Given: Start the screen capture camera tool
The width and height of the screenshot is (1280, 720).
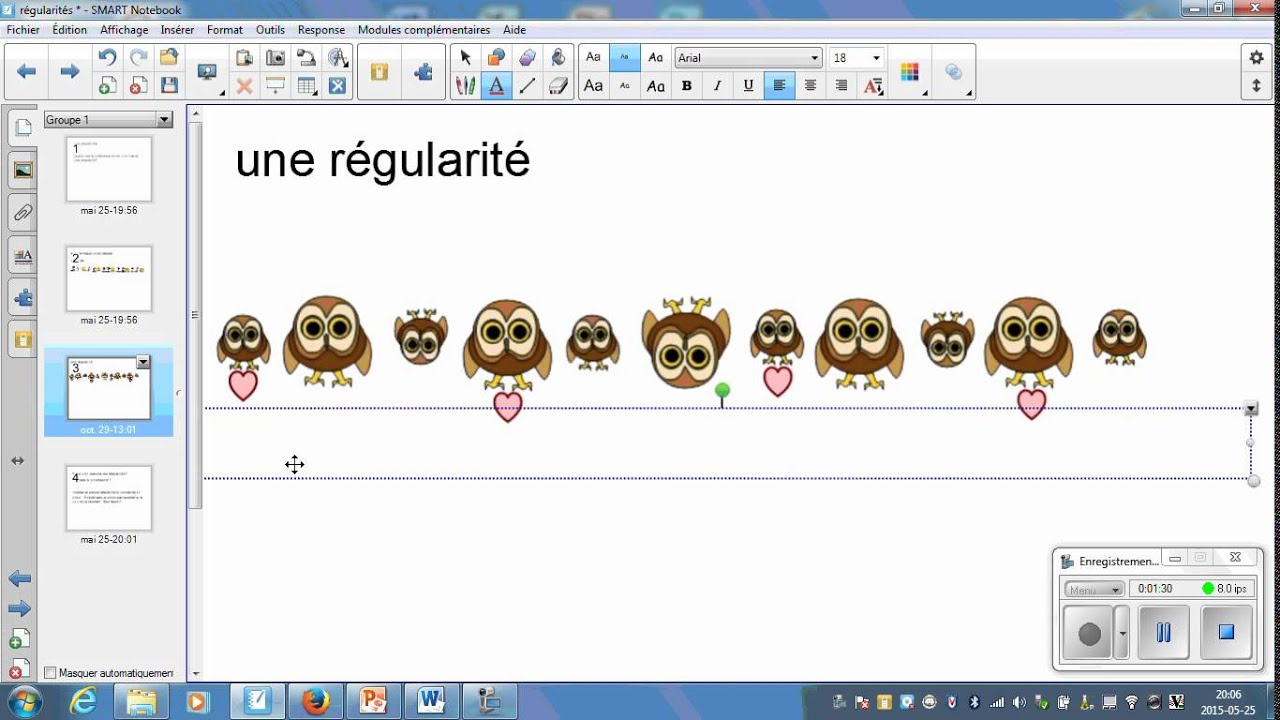Looking at the screenshot, I should pyautogui.click(x=275, y=57).
